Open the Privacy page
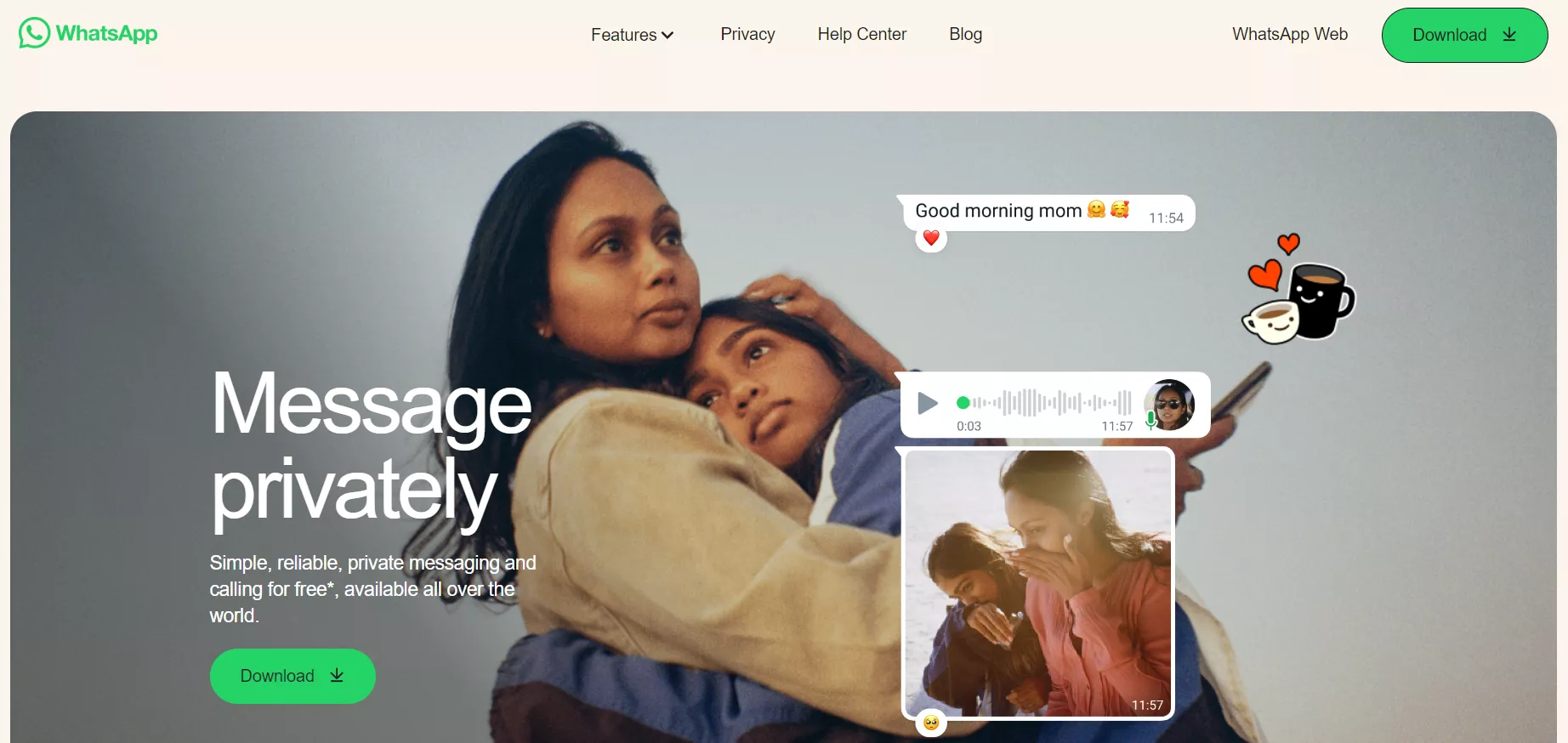 [747, 34]
